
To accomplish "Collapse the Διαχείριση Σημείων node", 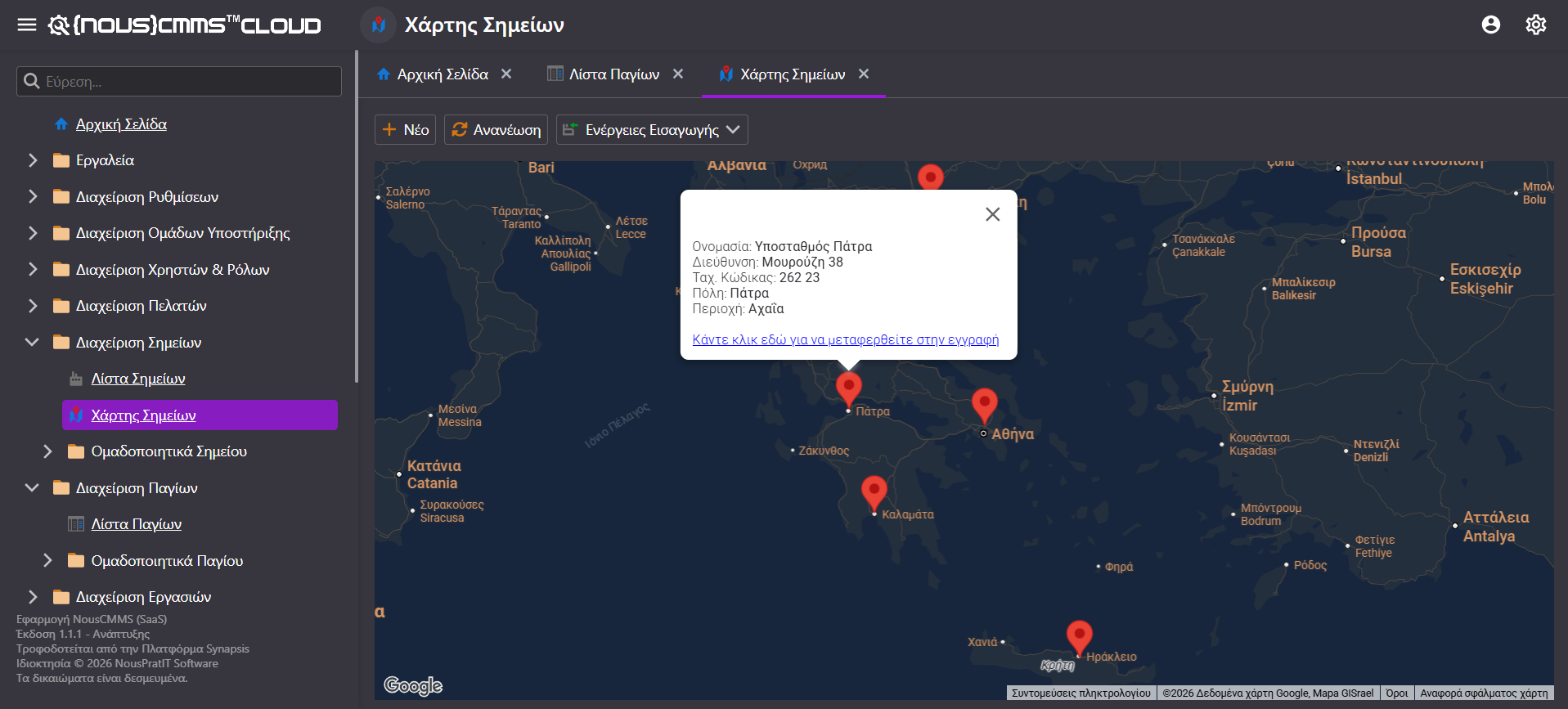I will 33,343.
